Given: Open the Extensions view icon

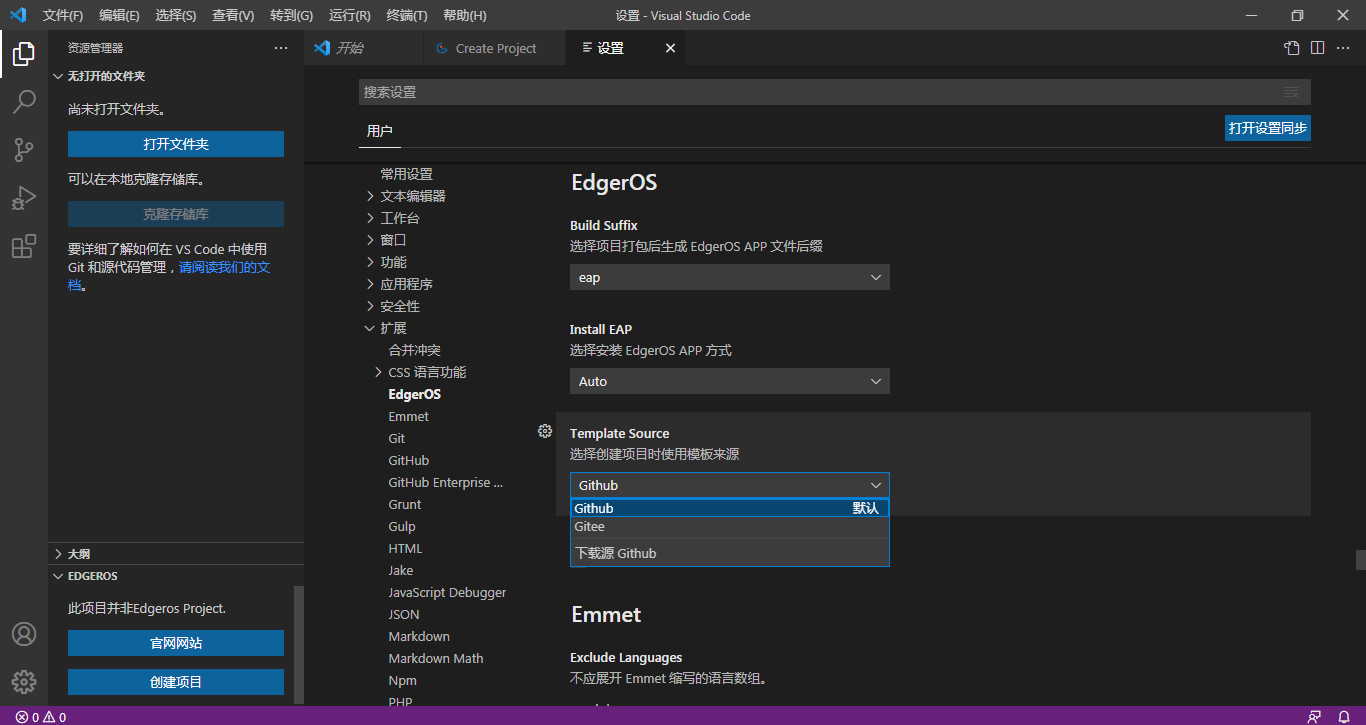Looking at the screenshot, I should pyautogui.click(x=24, y=246).
